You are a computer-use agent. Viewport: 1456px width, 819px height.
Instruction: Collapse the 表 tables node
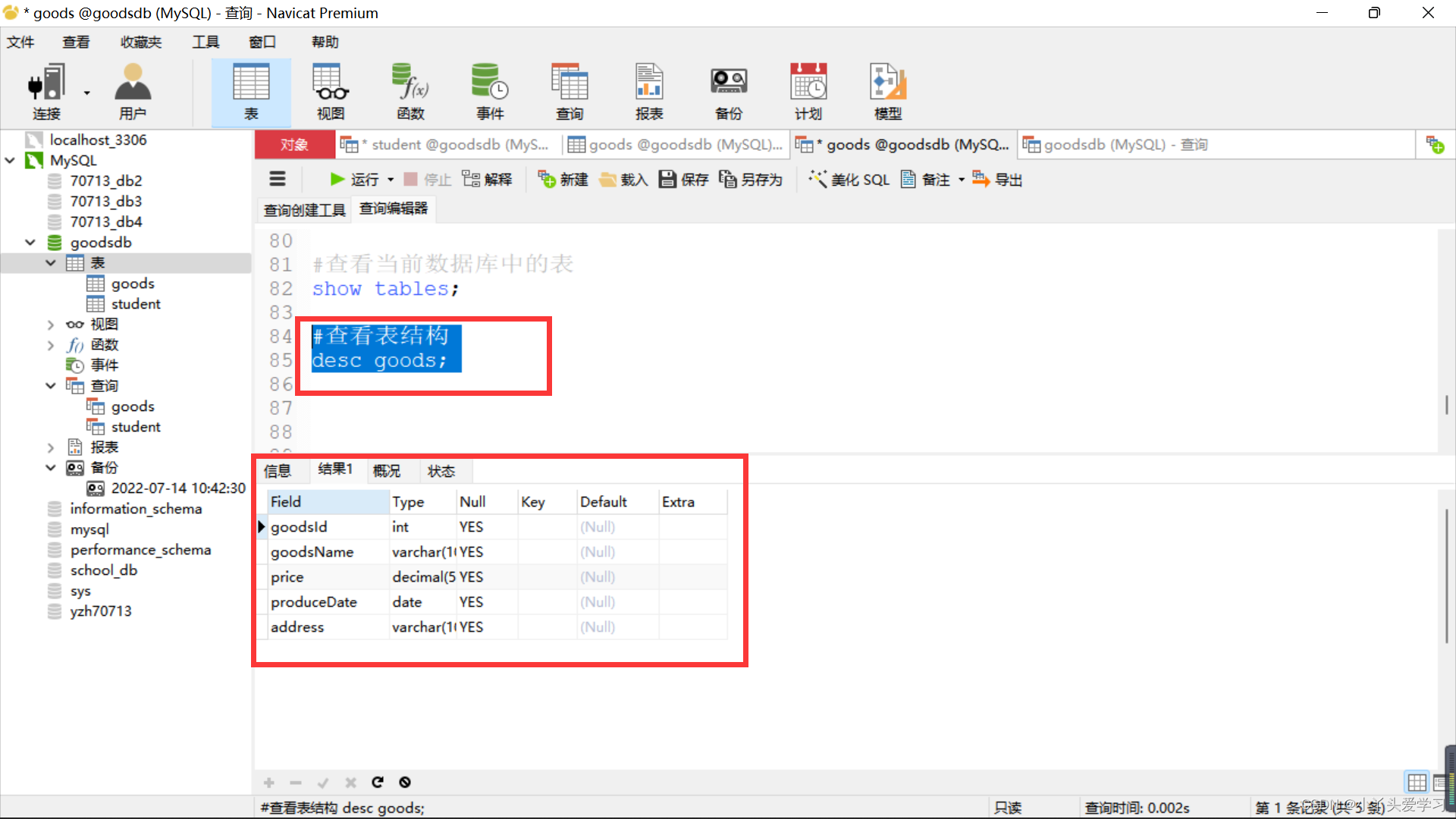(51, 262)
